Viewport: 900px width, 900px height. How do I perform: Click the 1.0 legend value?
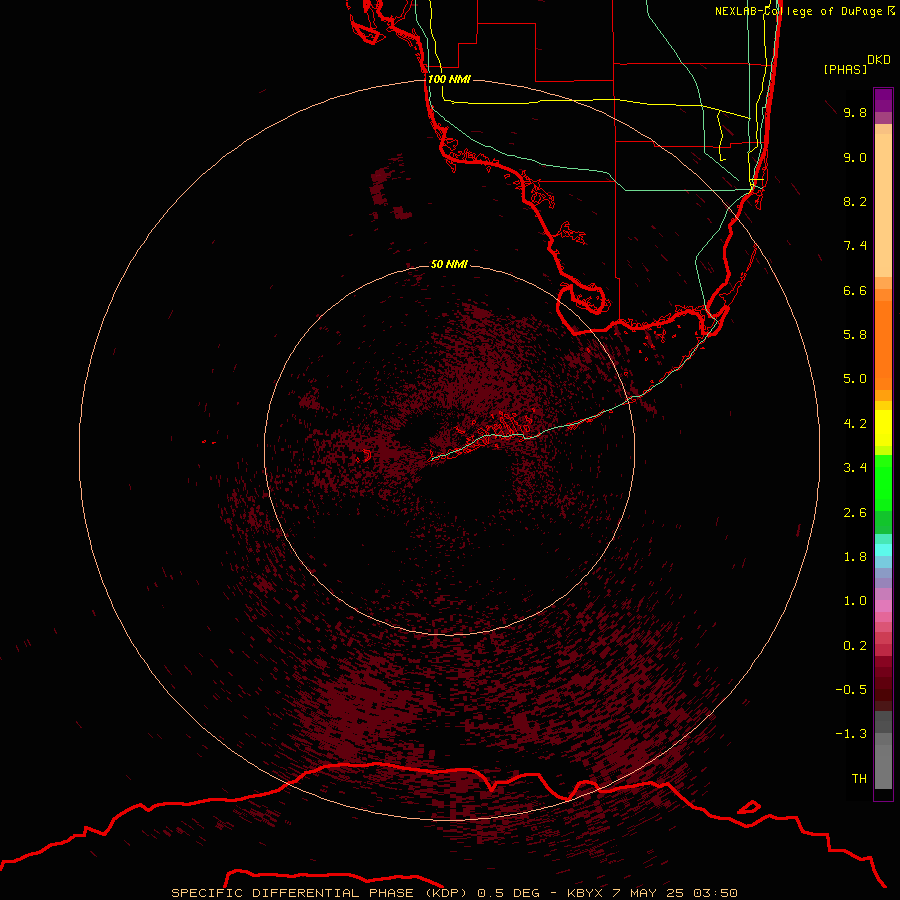pyautogui.click(x=855, y=601)
